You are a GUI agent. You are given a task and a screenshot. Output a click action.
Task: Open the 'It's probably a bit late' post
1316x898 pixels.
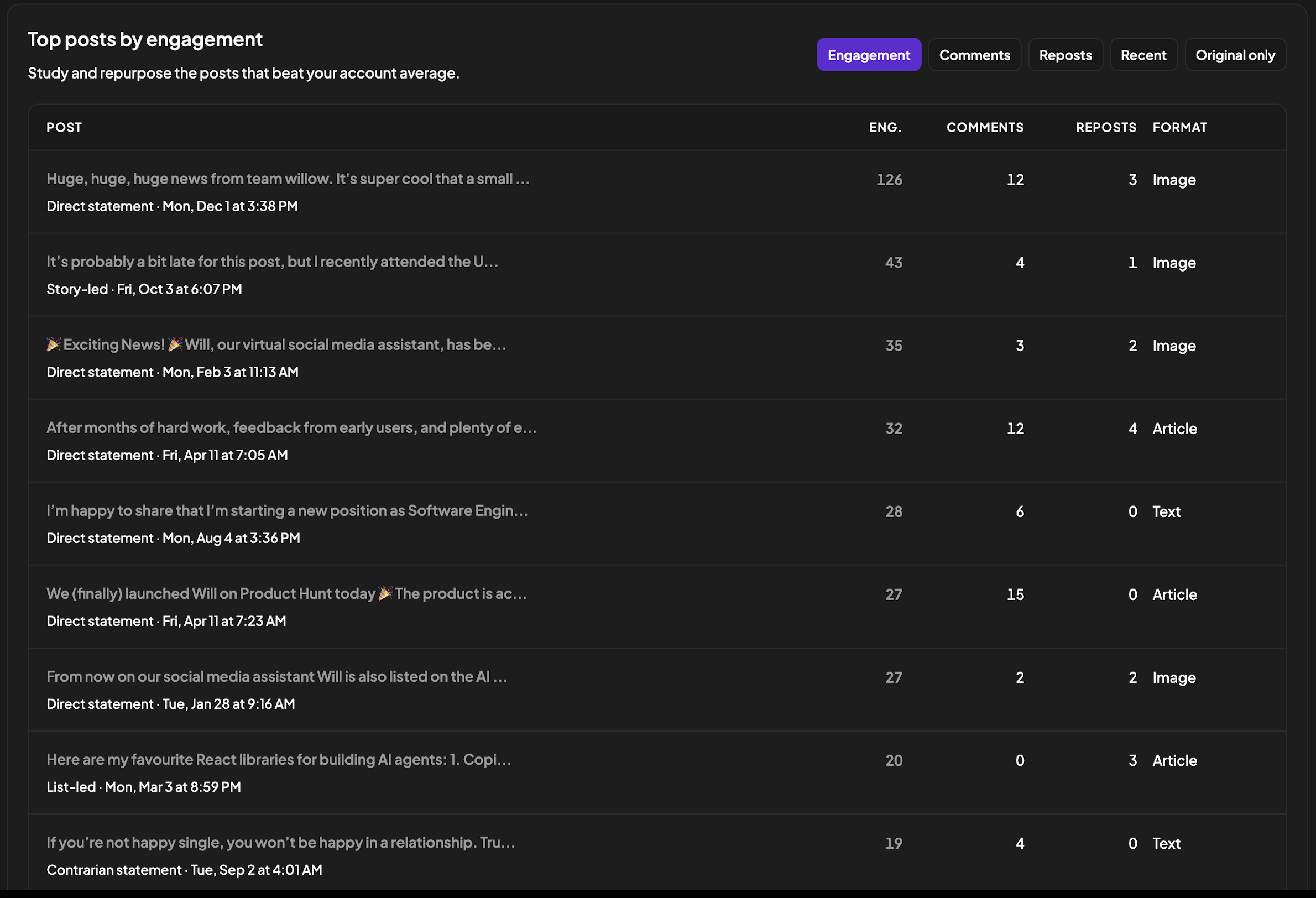(x=273, y=262)
